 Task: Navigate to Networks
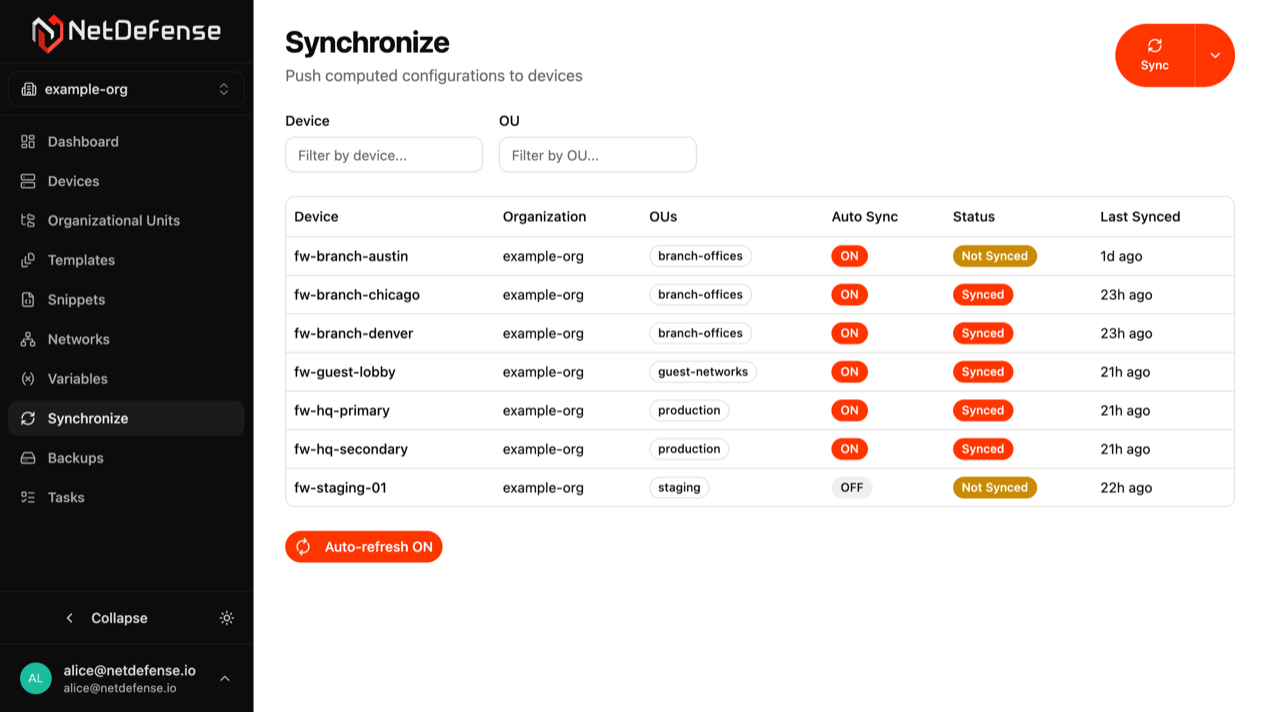[78, 339]
